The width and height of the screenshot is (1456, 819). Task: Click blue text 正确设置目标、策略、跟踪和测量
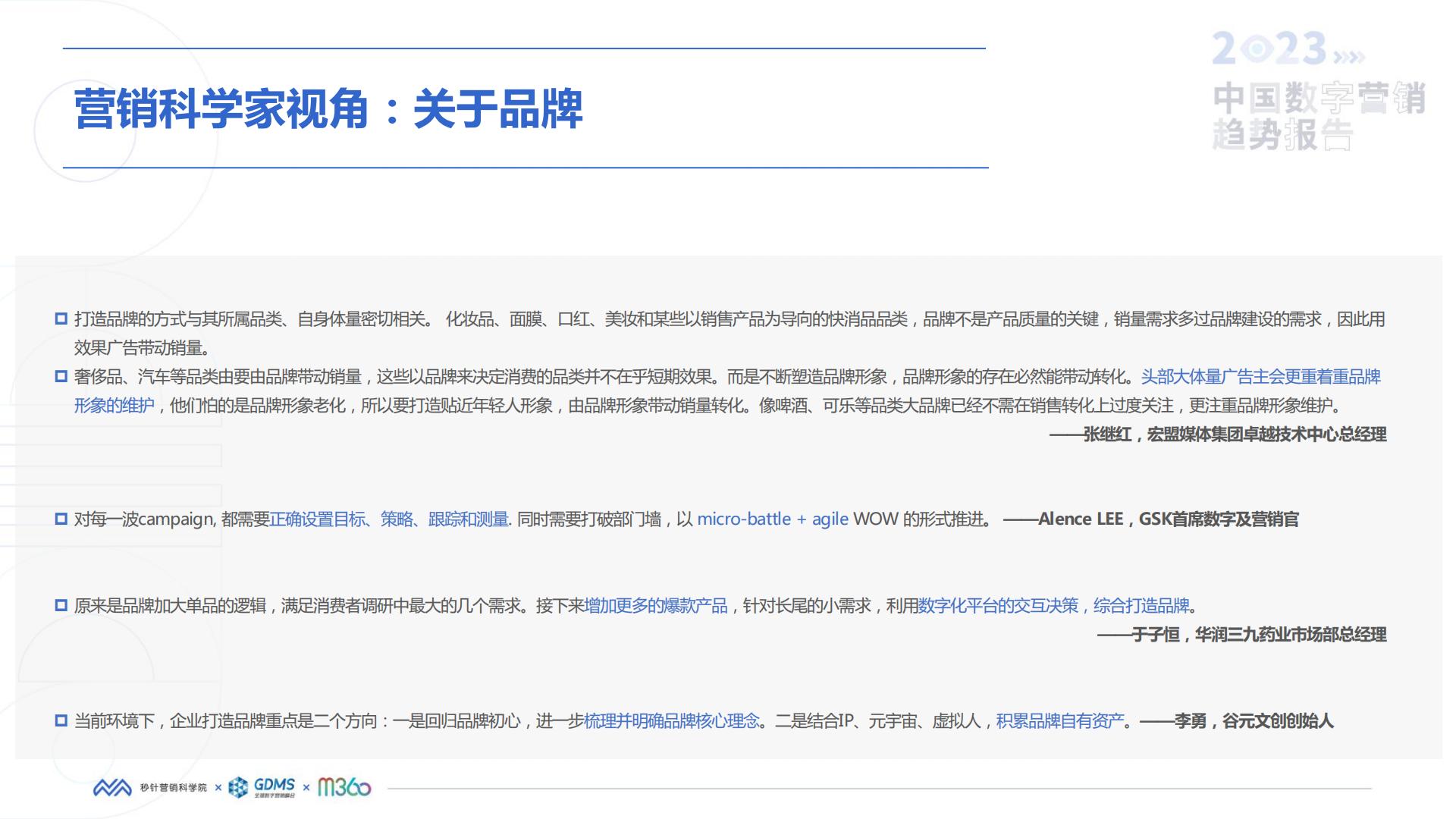pos(389,519)
